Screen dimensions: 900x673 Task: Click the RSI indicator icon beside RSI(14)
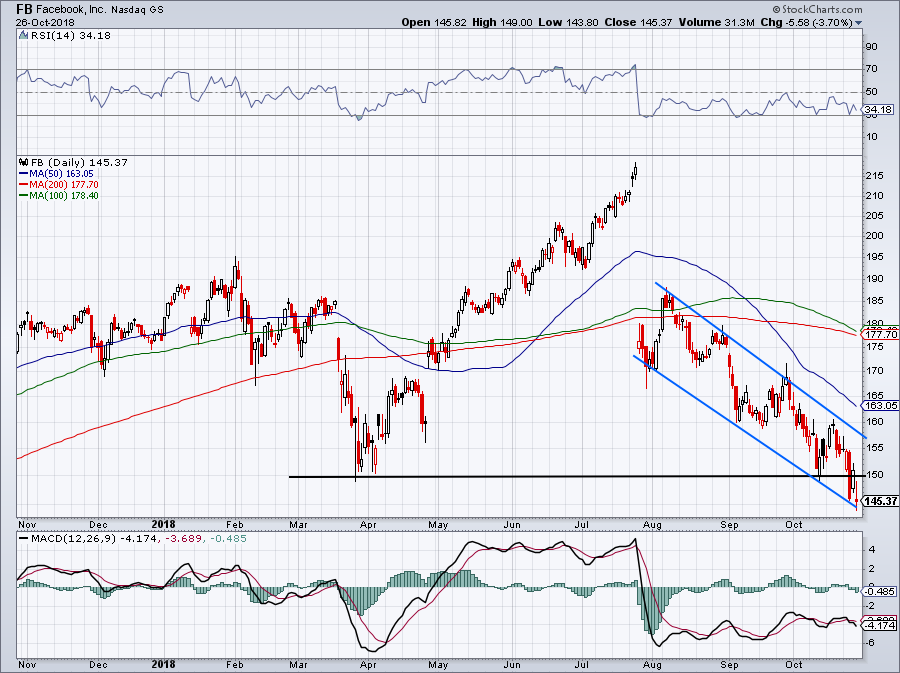tap(24, 35)
